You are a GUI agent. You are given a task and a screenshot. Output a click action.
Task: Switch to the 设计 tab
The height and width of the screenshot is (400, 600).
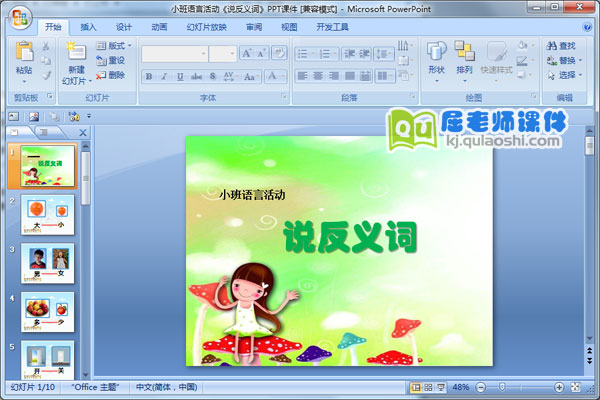[x=124, y=27]
